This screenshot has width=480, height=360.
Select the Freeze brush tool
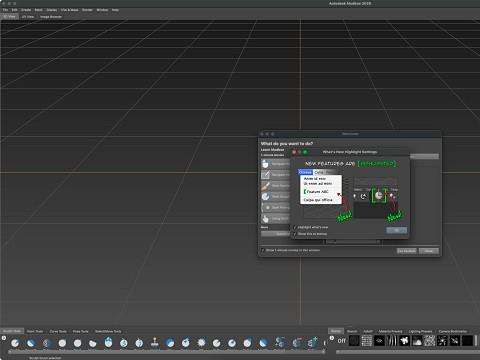click(280, 342)
